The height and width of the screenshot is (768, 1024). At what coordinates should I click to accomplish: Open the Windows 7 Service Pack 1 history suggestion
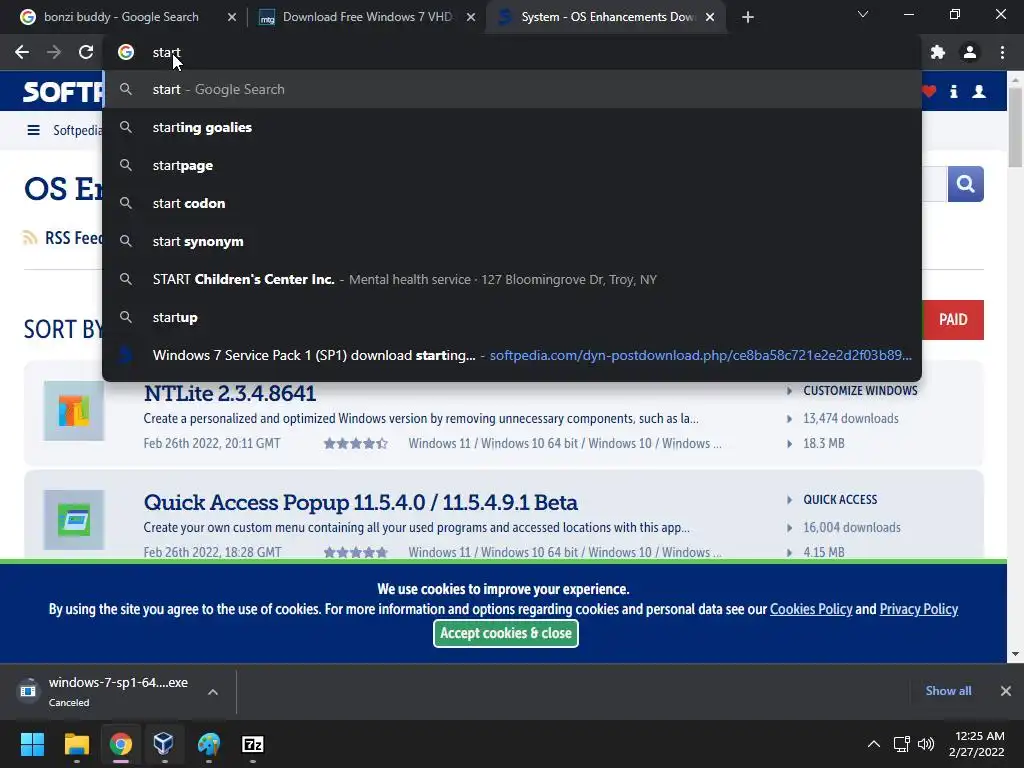(x=512, y=355)
